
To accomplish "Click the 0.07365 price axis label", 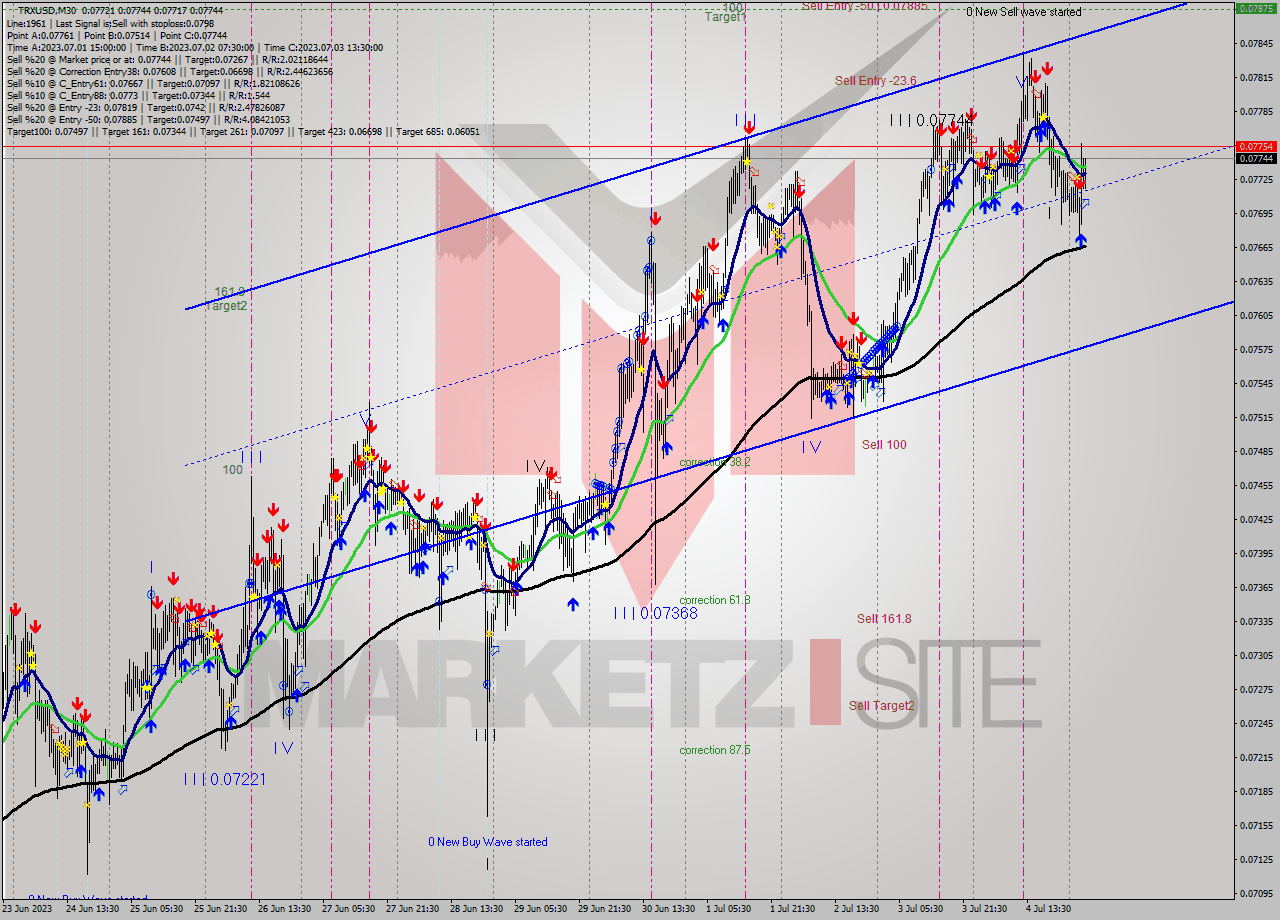I will 1256,587.
